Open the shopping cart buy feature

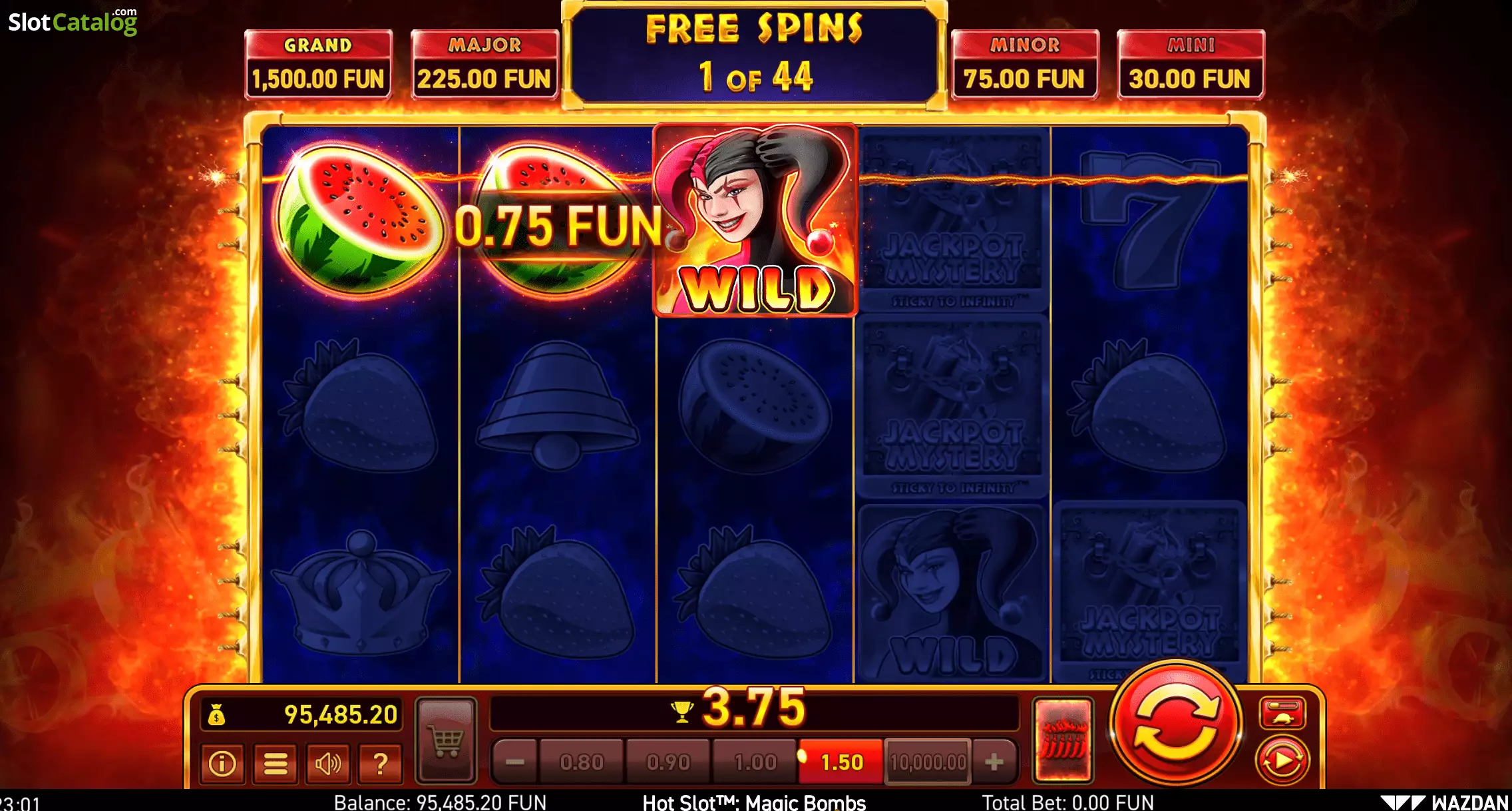coord(447,740)
